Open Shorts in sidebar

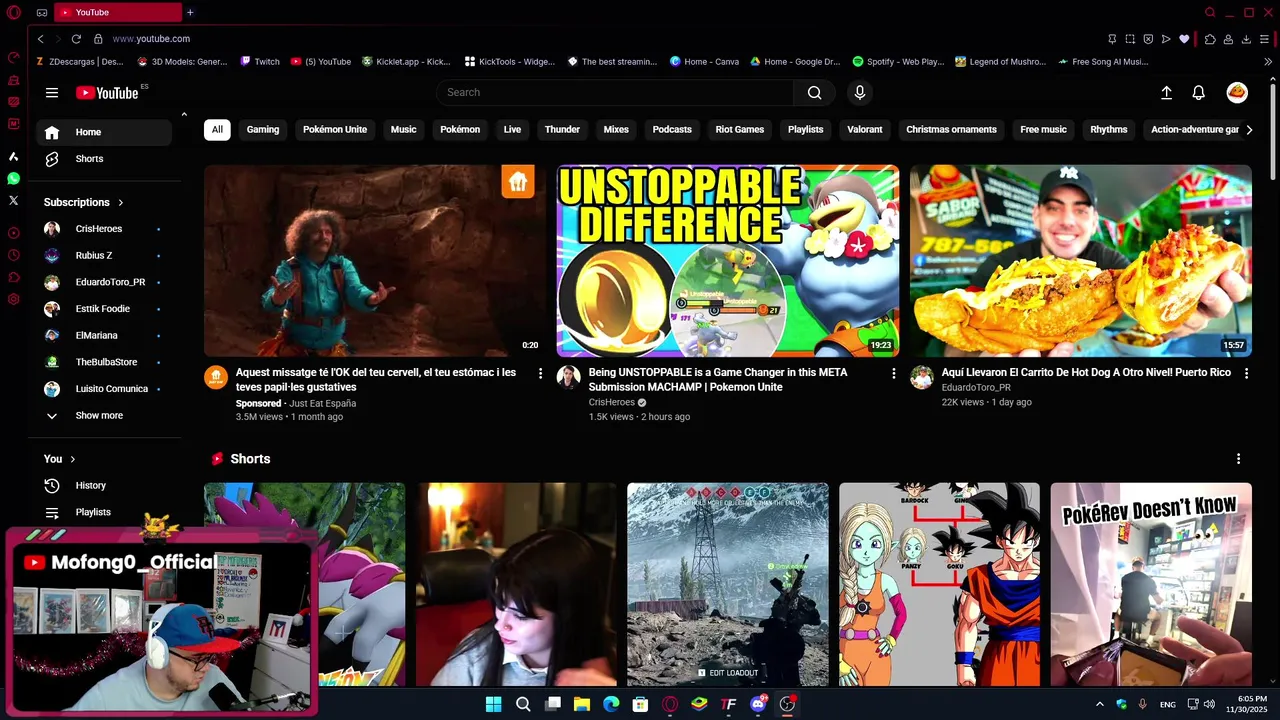point(104,159)
